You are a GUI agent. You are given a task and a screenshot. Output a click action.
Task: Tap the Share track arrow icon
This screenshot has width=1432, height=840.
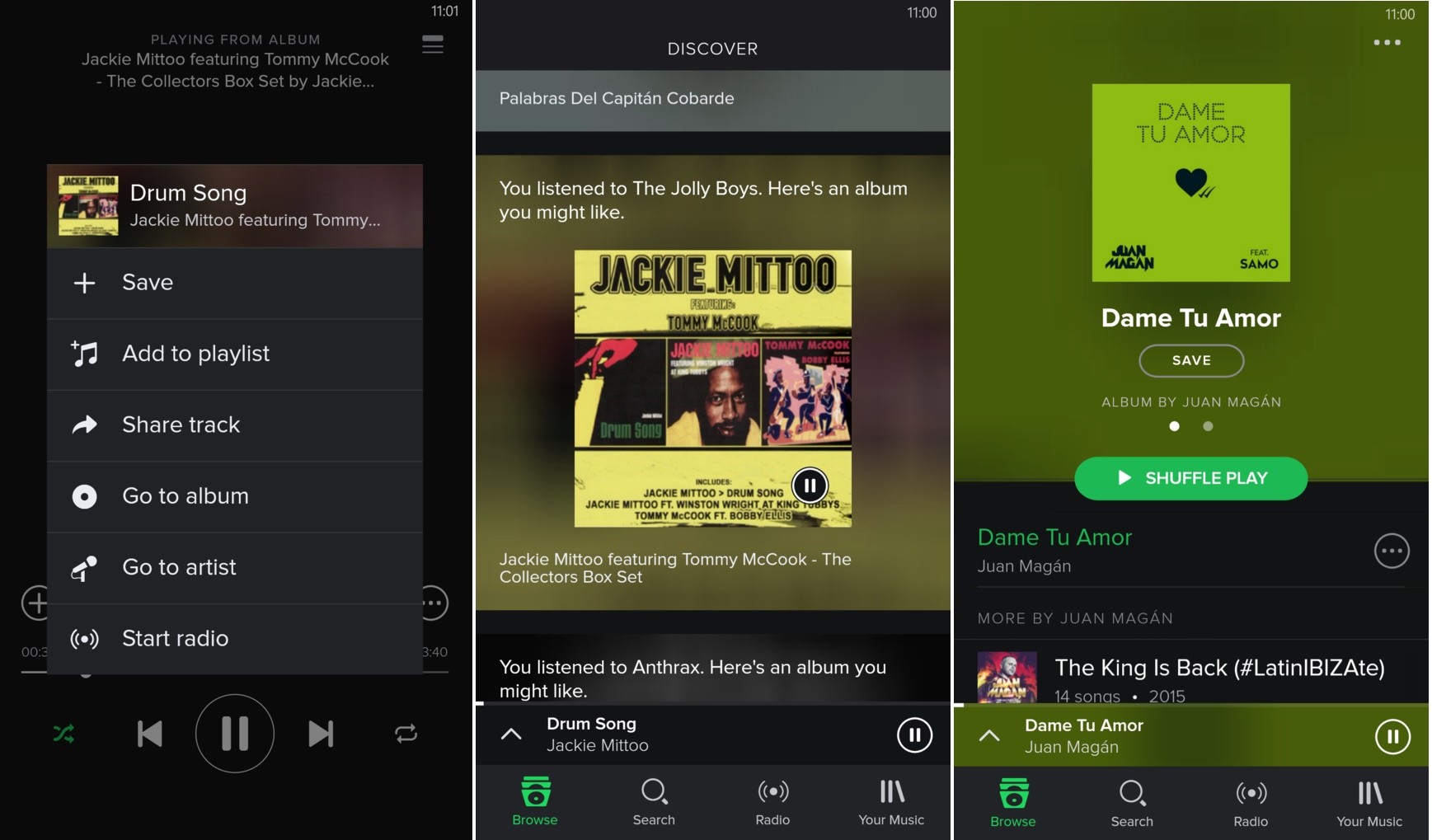point(84,425)
